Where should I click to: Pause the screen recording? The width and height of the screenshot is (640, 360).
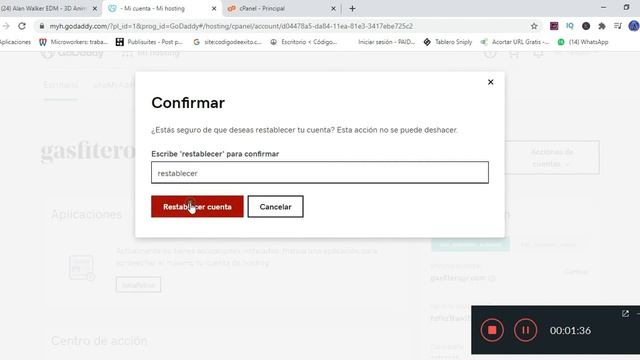[x=525, y=330]
